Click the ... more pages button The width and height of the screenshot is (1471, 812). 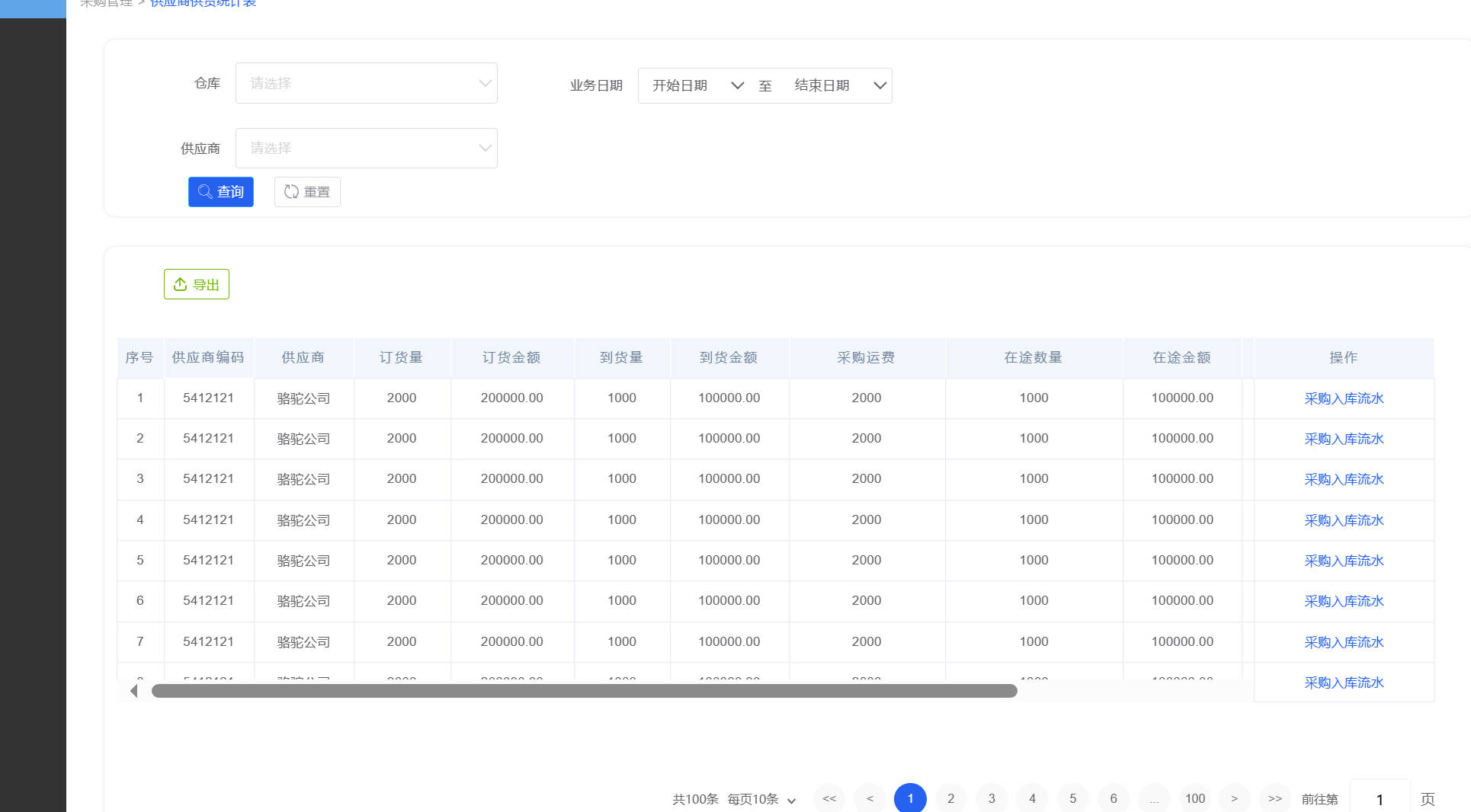[1154, 798]
